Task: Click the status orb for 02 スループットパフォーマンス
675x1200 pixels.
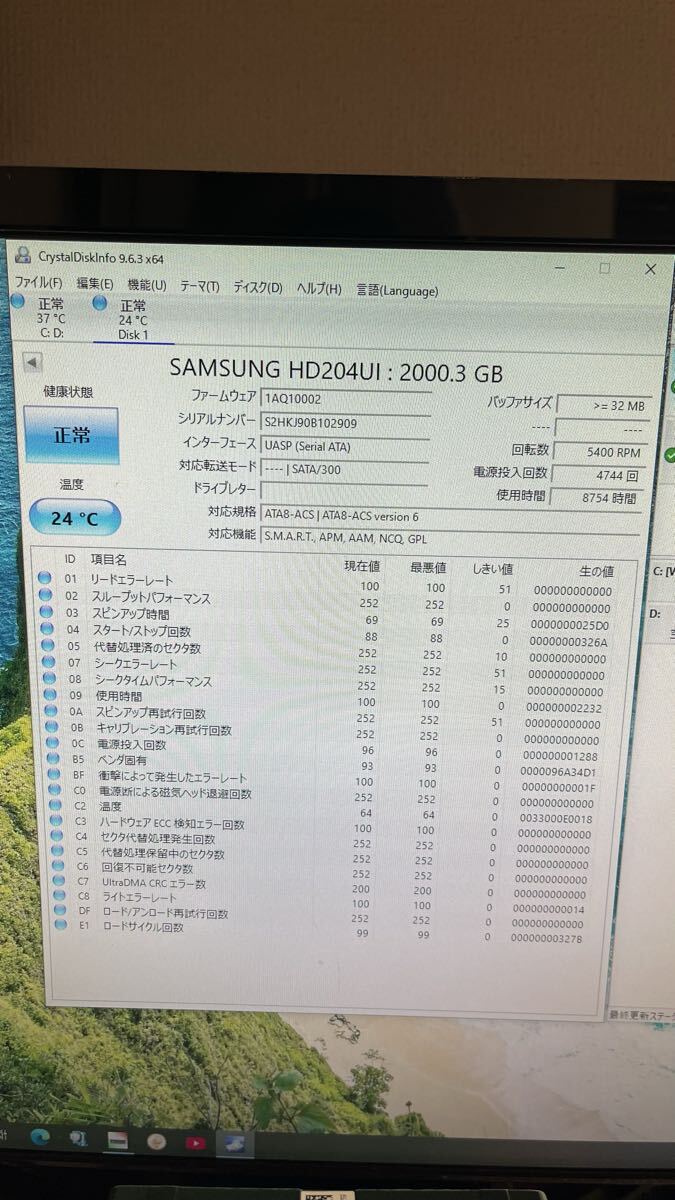Action: click(44, 595)
